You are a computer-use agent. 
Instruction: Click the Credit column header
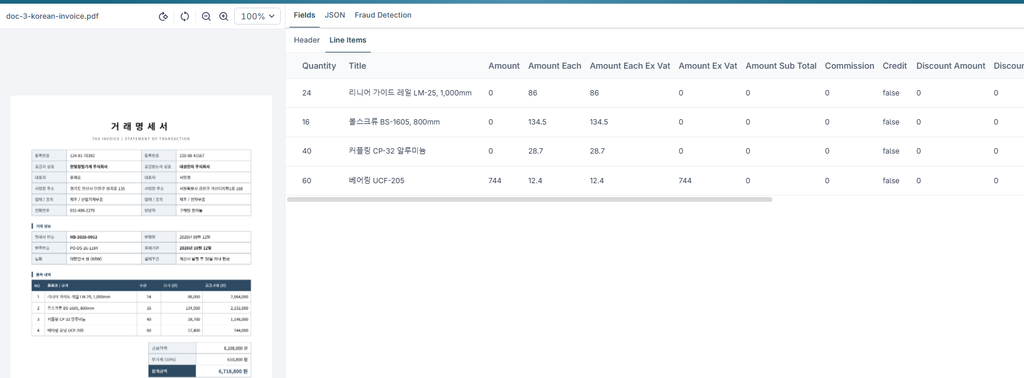click(x=895, y=66)
